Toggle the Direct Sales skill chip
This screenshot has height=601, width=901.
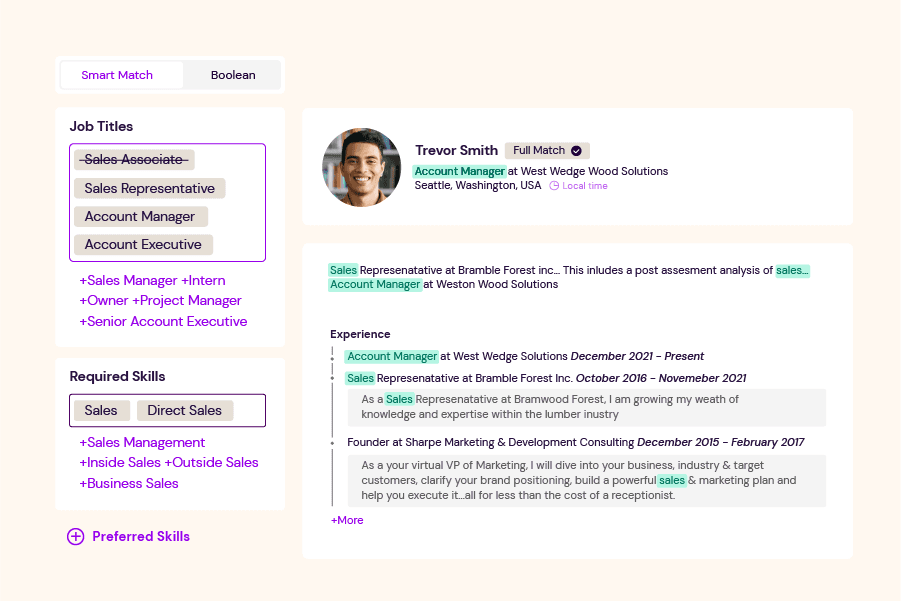(185, 410)
